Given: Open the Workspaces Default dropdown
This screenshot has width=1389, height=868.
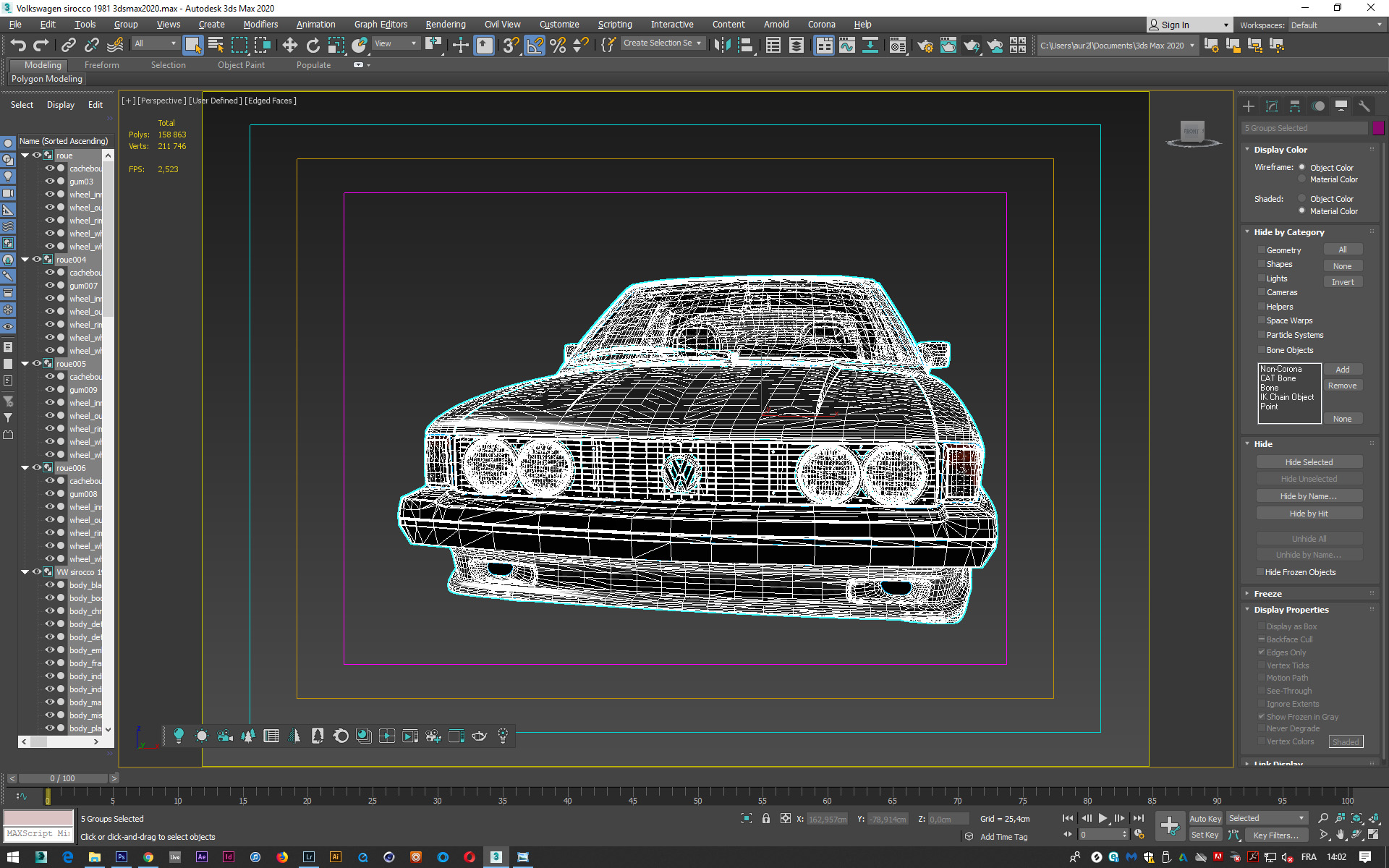Looking at the screenshot, I should pos(1337,25).
